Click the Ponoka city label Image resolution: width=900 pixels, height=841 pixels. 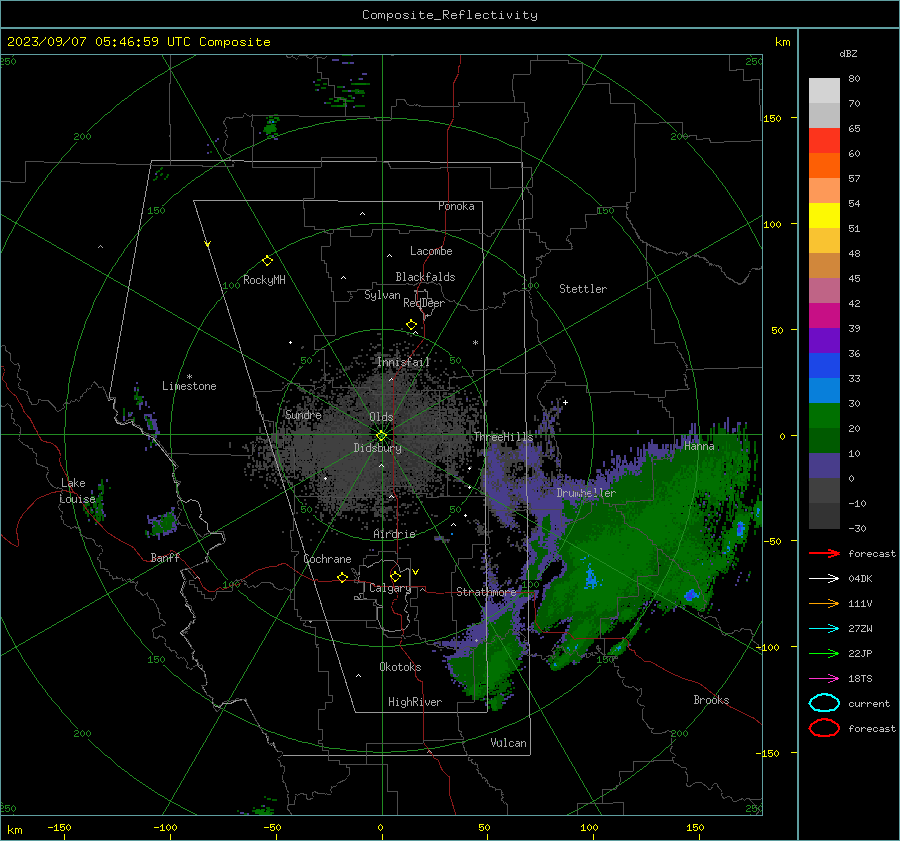pos(456,206)
